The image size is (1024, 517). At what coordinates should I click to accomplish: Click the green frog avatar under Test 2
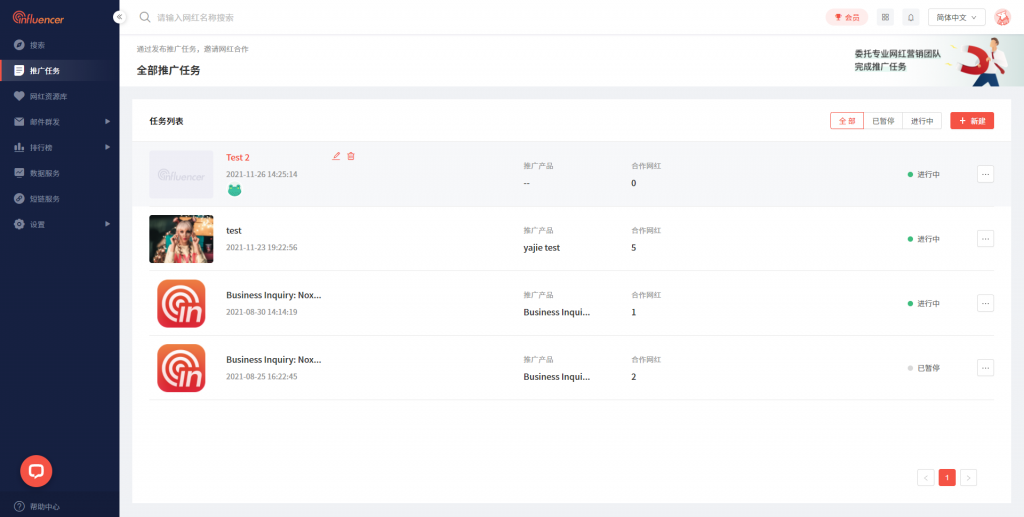pyautogui.click(x=234, y=190)
